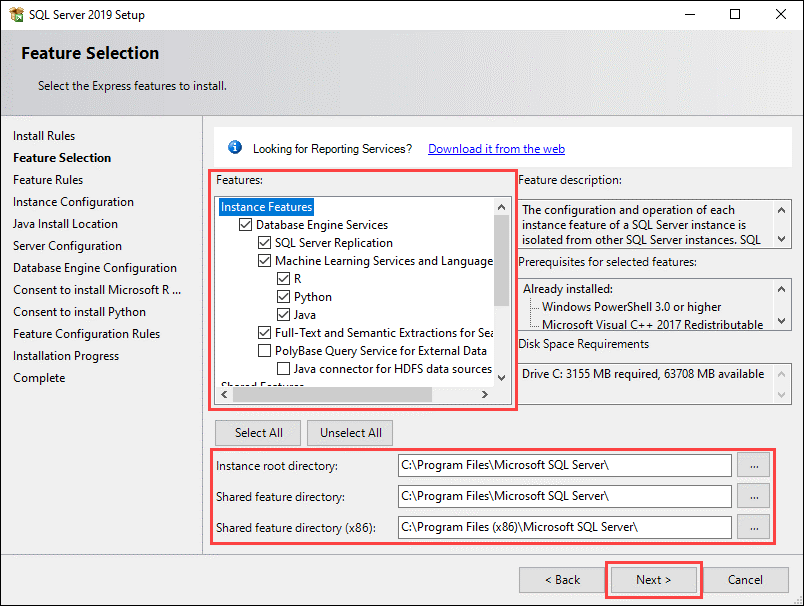Switch to the Java Install Location page
Viewport: 804px width, 606px height.
[65, 223]
